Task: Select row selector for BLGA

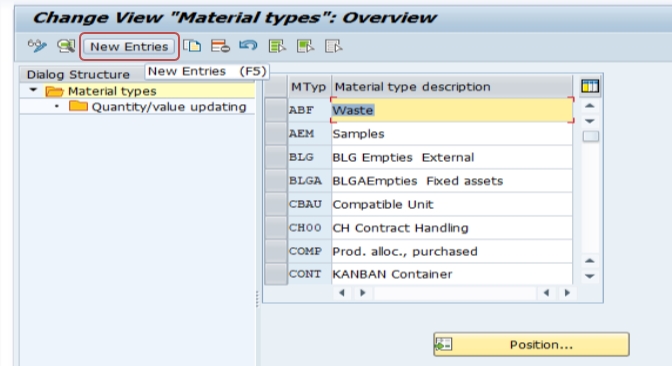Action: pyautogui.click(x=276, y=181)
